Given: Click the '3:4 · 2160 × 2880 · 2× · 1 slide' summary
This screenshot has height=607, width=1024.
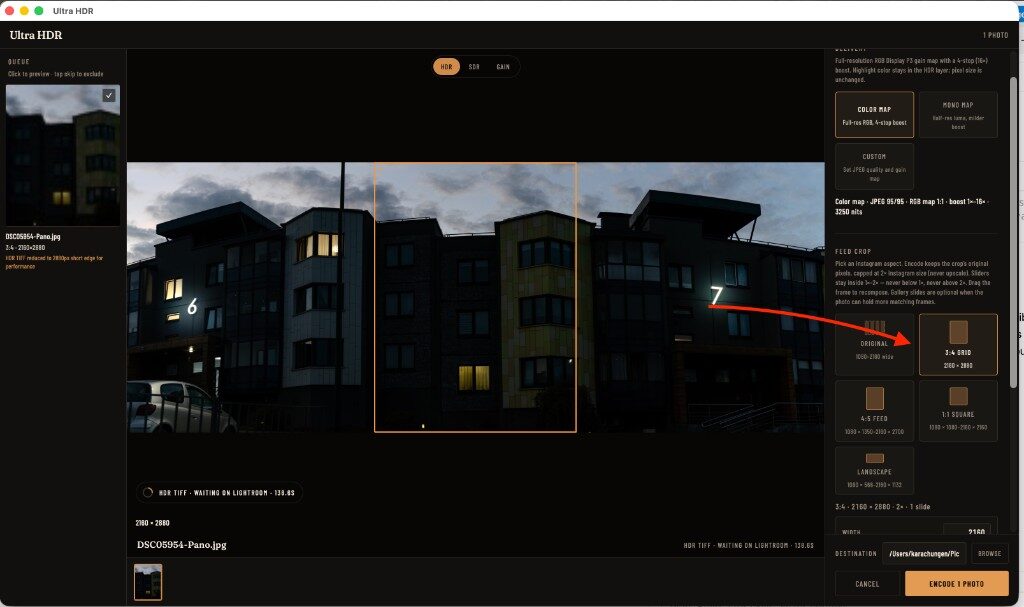Looking at the screenshot, I should click(x=882, y=506).
